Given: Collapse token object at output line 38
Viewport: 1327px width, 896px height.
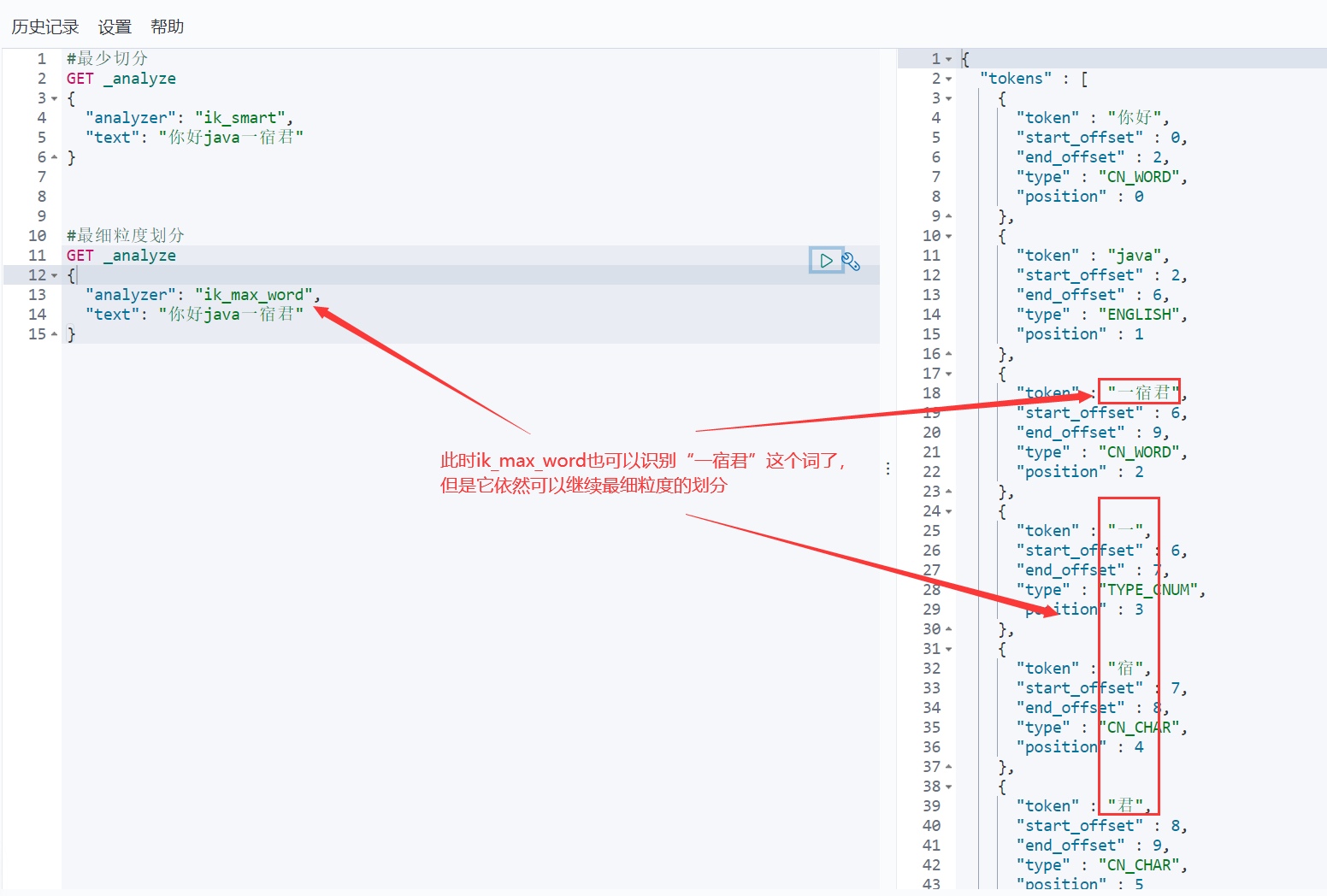Looking at the screenshot, I should [949, 787].
